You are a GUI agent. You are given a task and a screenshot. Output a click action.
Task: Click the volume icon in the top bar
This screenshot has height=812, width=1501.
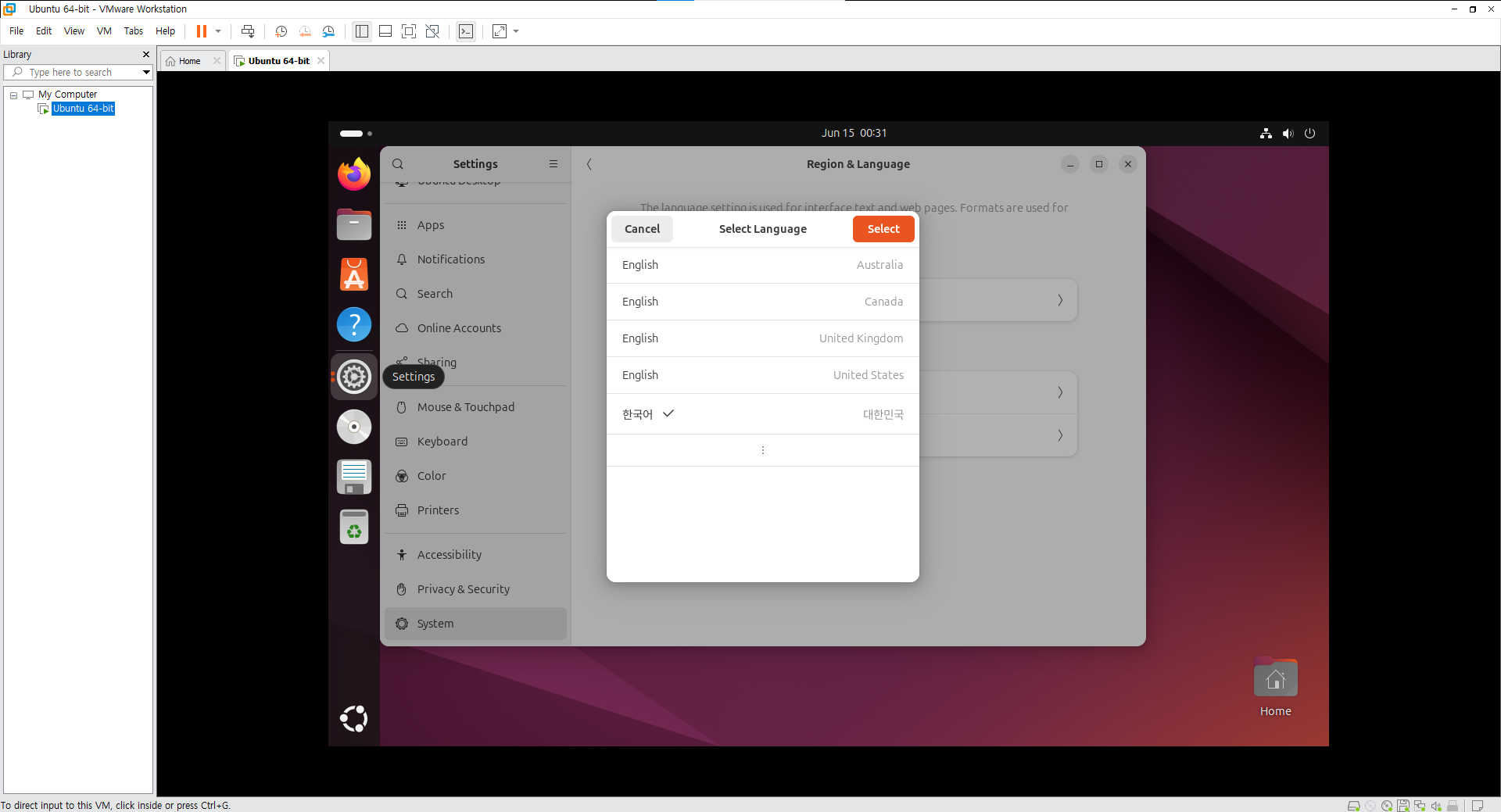coord(1288,134)
